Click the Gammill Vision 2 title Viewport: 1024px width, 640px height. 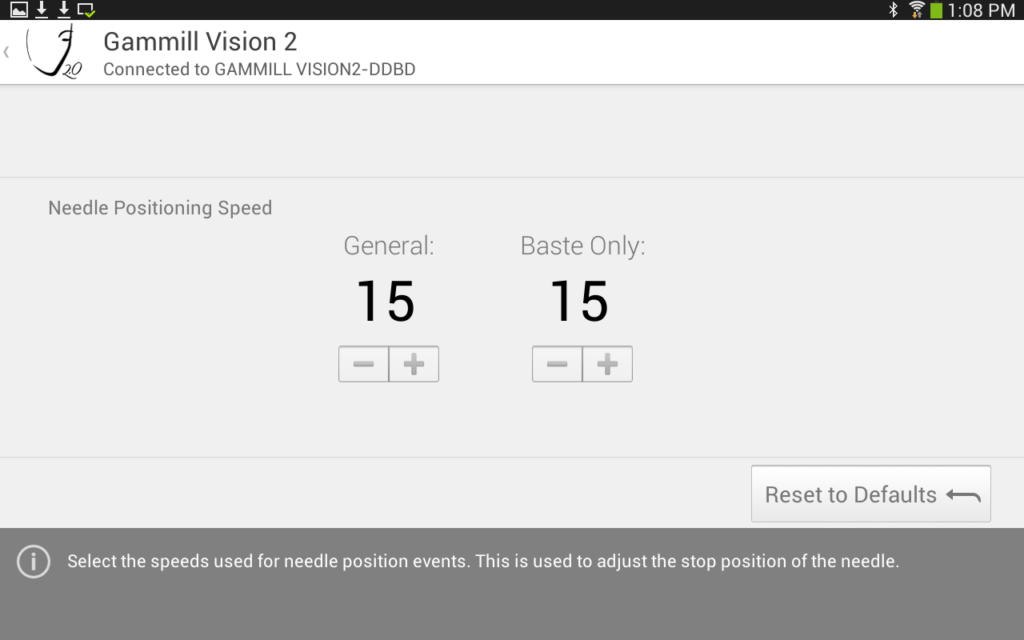tap(200, 42)
